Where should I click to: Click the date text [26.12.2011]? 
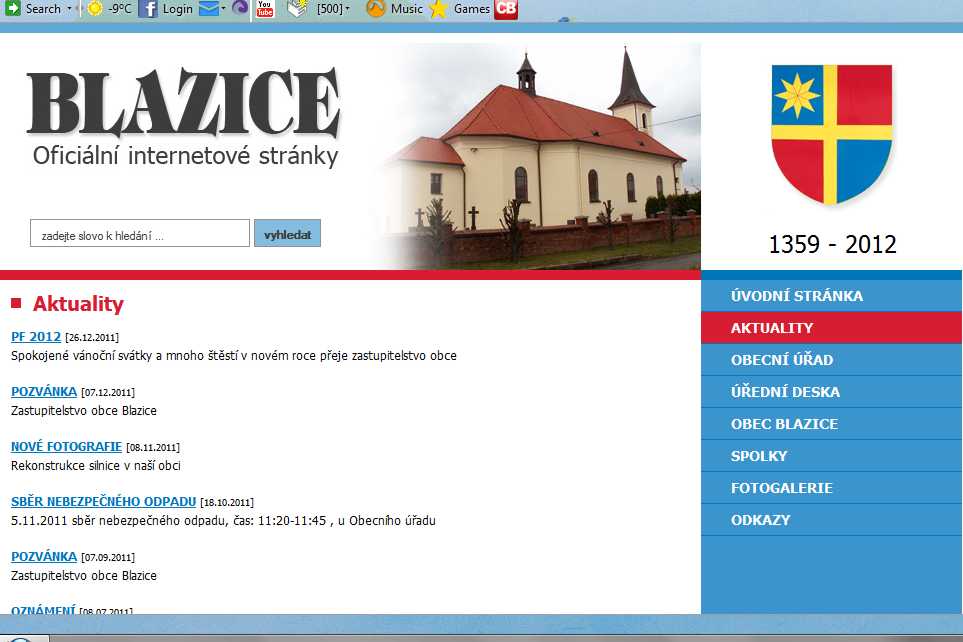[x=92, y=337]
